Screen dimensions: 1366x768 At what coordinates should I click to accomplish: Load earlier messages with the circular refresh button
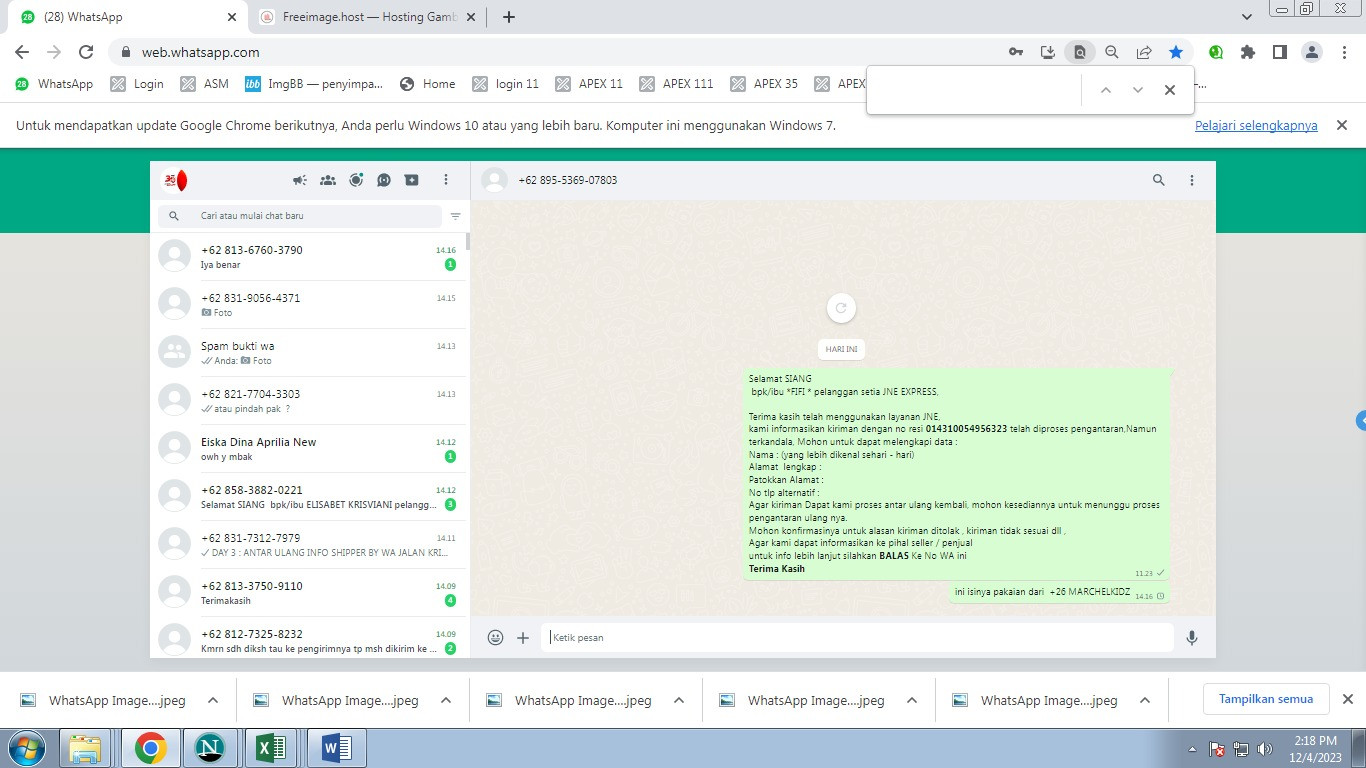click(x=841, y=308)
